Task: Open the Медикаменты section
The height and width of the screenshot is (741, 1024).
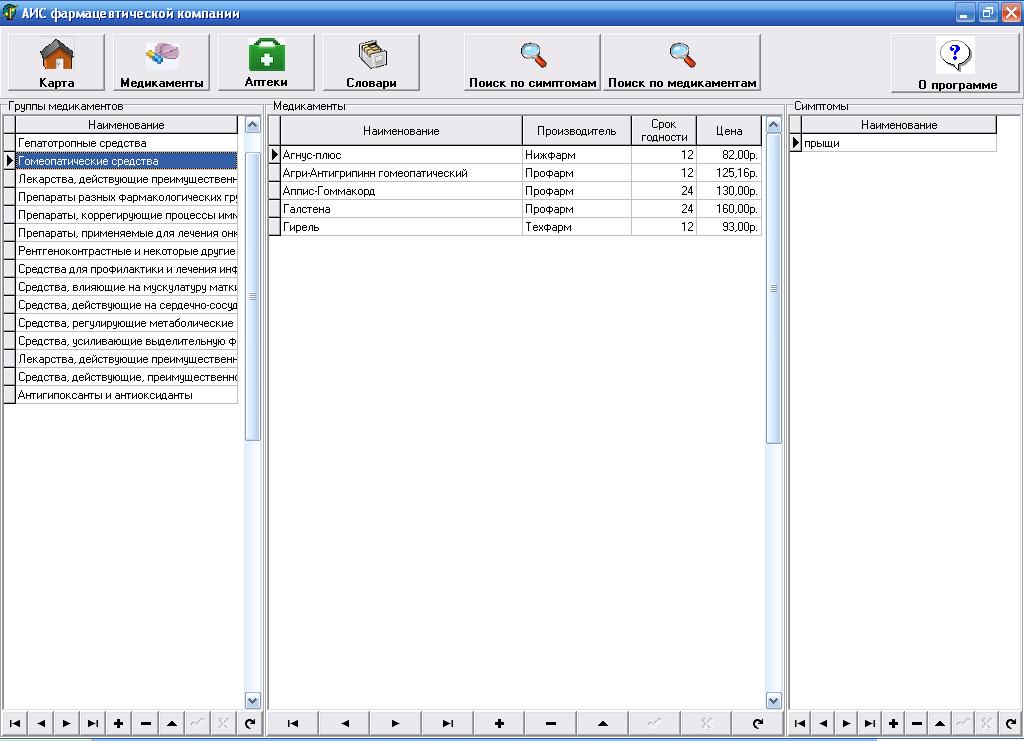Action: tap(161, 62)
